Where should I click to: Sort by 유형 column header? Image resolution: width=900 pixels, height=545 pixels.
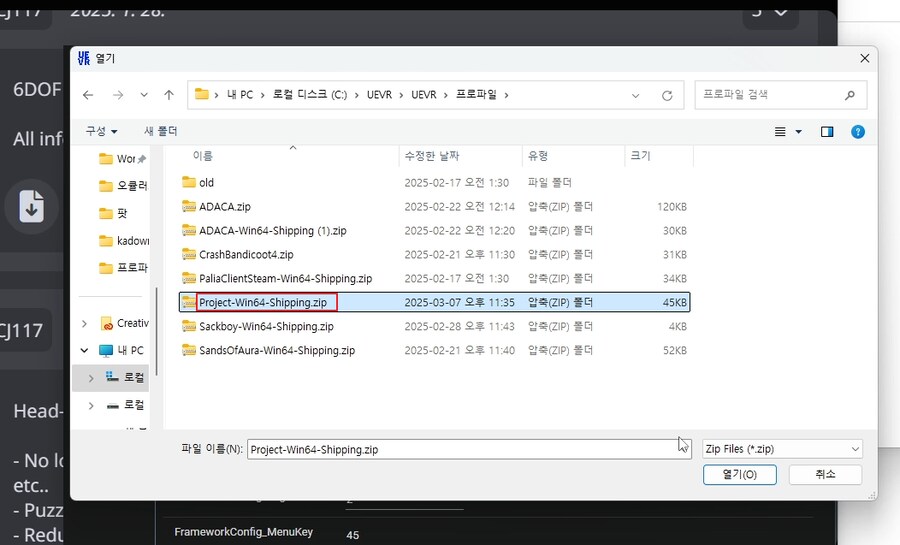(x=538, y=156)
